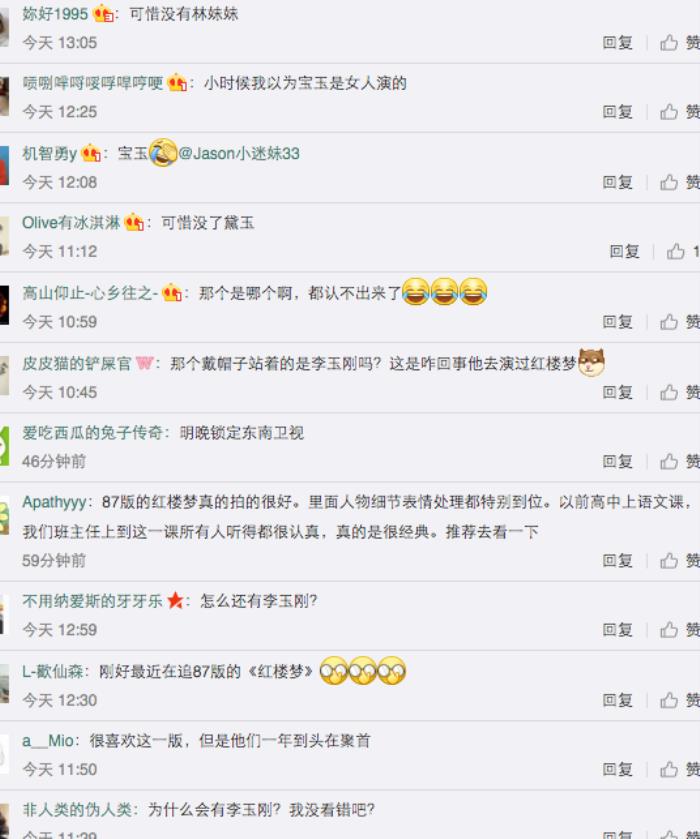Like Apathyyy's comment about 87版红楼梦
Image resolution: width=700 pixels, height=839 pixels.
click(680, 560)
